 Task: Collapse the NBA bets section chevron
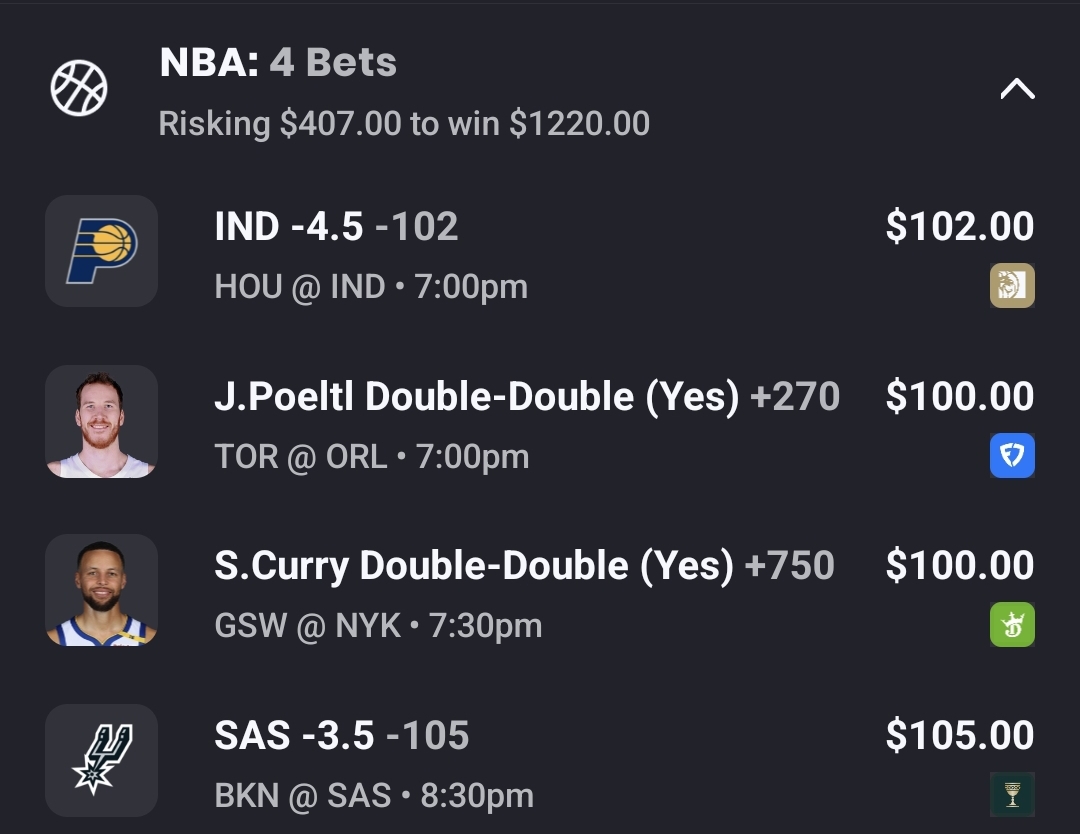click(1017, 90)
